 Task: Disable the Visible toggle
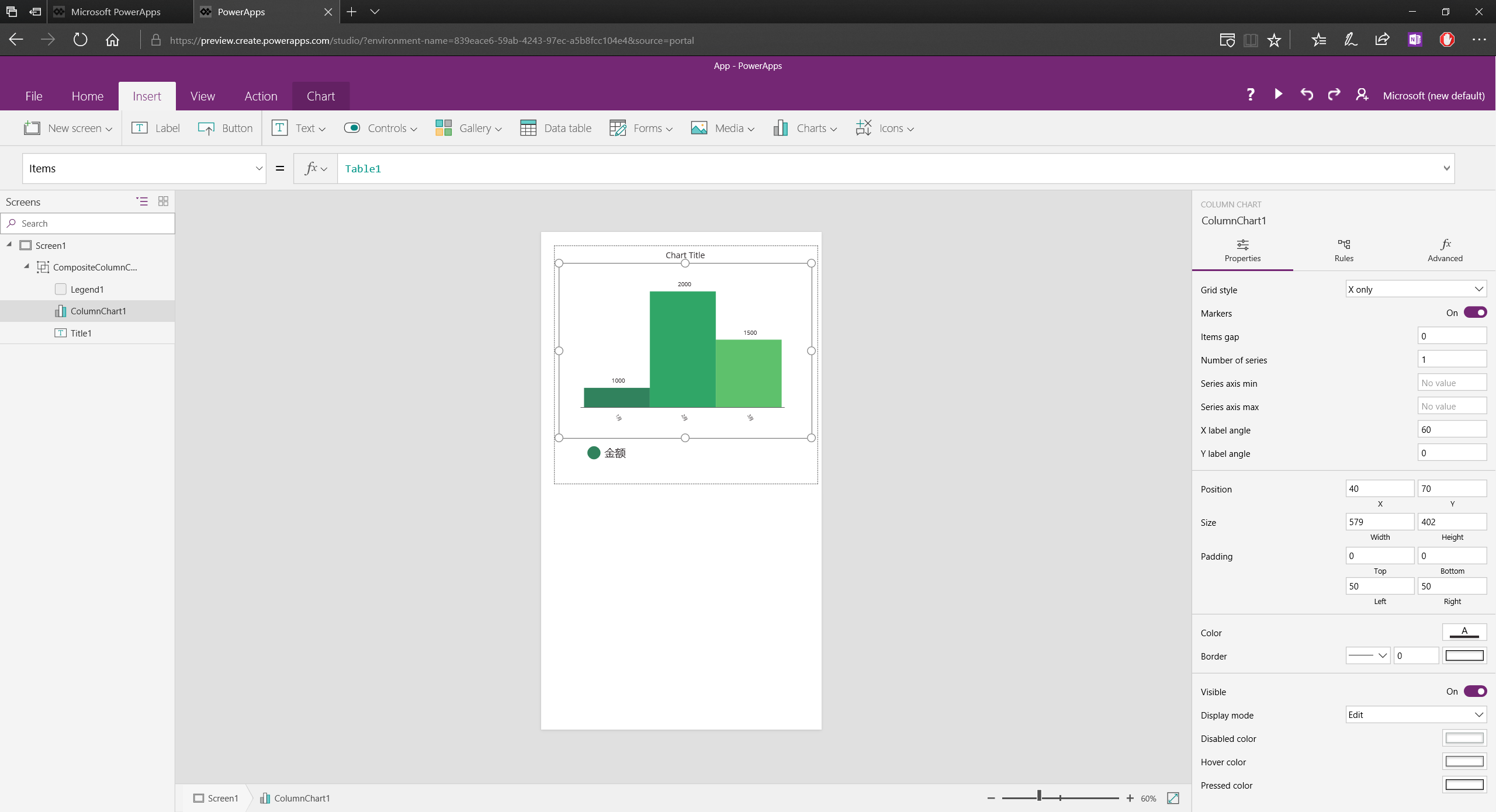tap(1475, 691)
